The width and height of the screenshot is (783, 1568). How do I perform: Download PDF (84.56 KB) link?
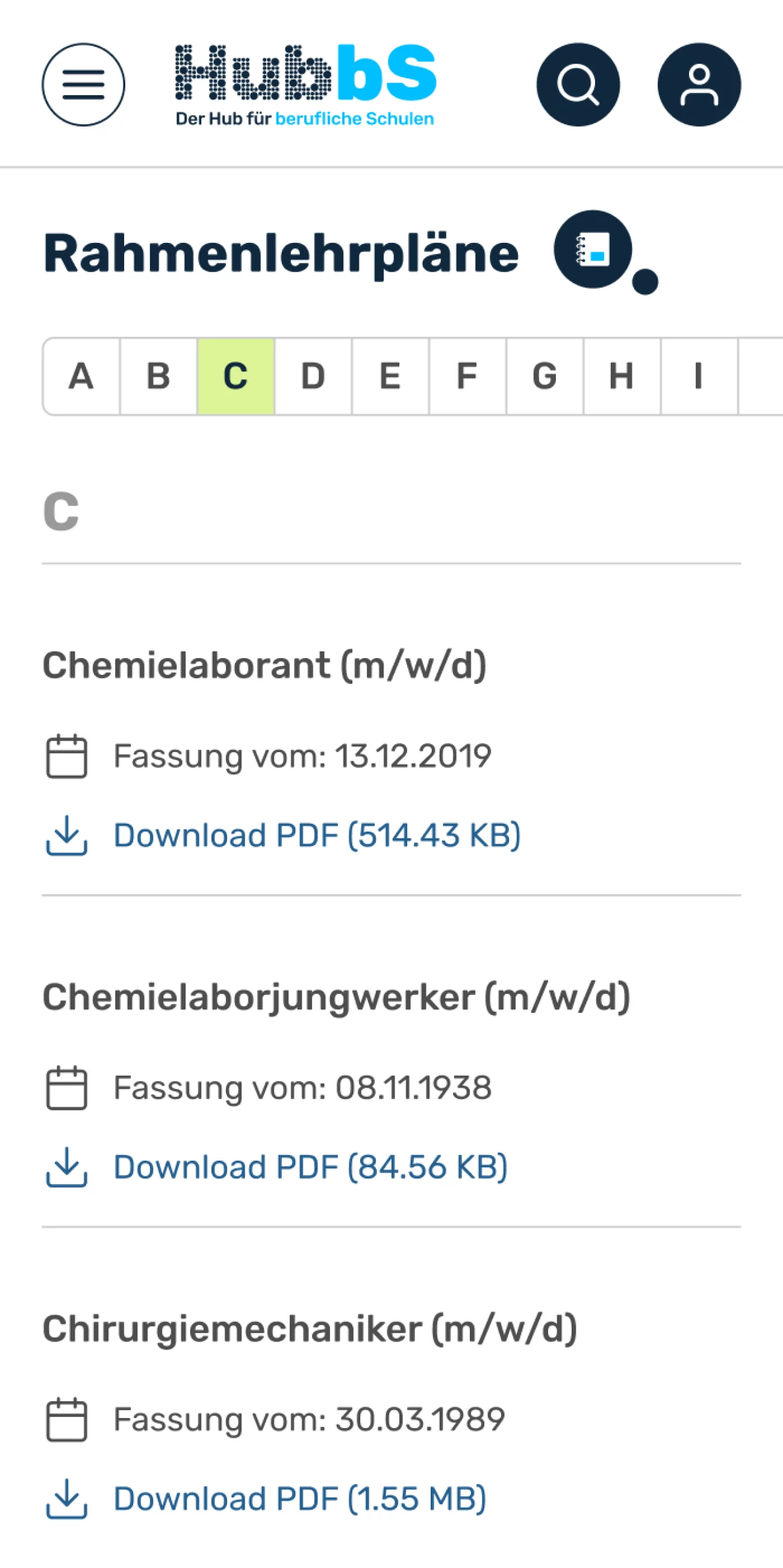311,1167
